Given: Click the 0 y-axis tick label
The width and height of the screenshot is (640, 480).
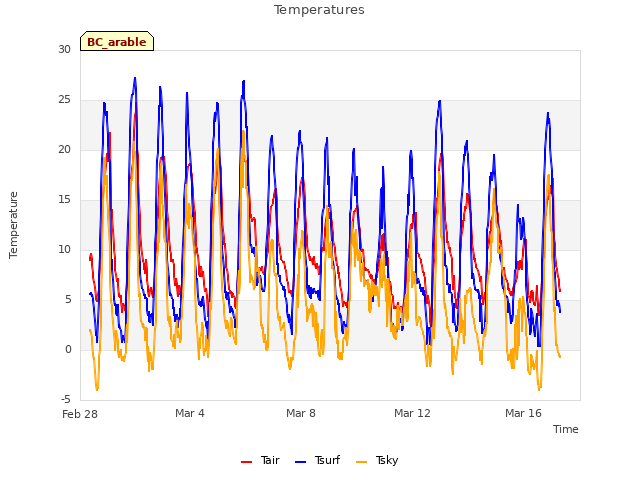Looking at the screenshot, I should (68, 349).
